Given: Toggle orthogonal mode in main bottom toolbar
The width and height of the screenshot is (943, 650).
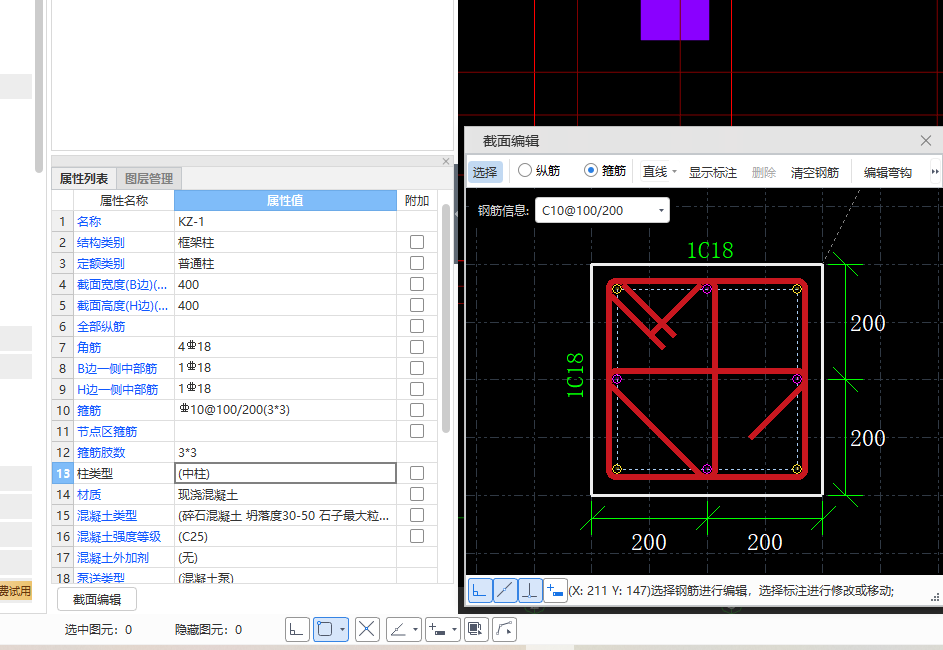Looking at the screenshot, I should 297,630.
